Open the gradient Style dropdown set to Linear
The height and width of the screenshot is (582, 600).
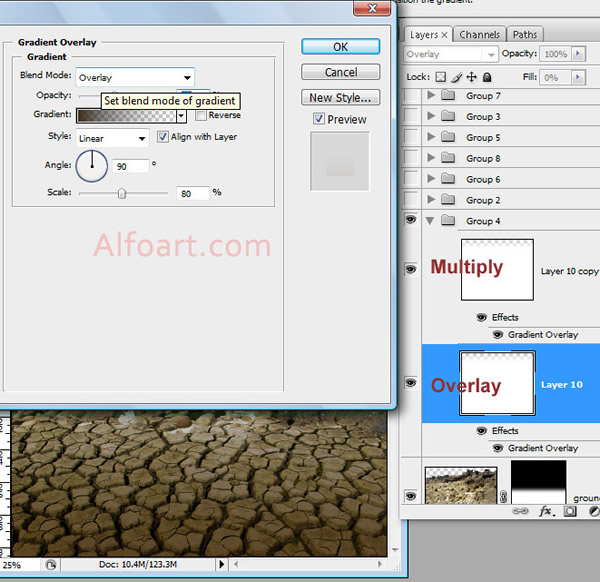point(113,137)
